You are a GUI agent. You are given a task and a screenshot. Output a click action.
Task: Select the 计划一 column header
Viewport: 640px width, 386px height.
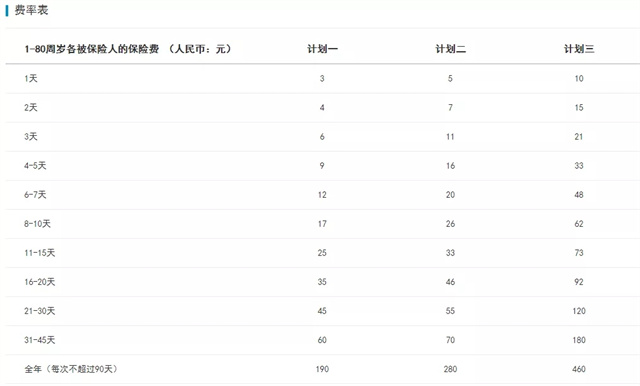322,49
